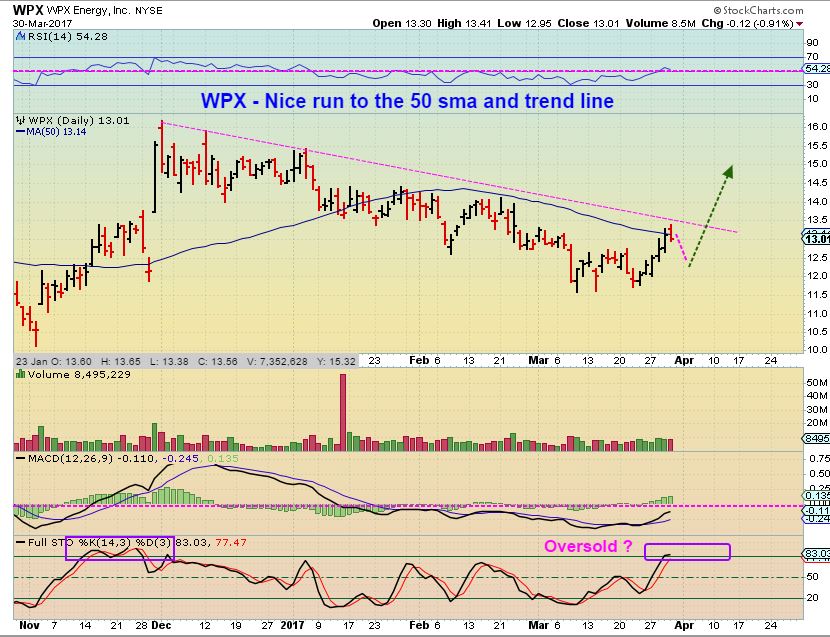
Task: Click 'Y: 15.32' in the info bar
Action: tap(336, 361)
